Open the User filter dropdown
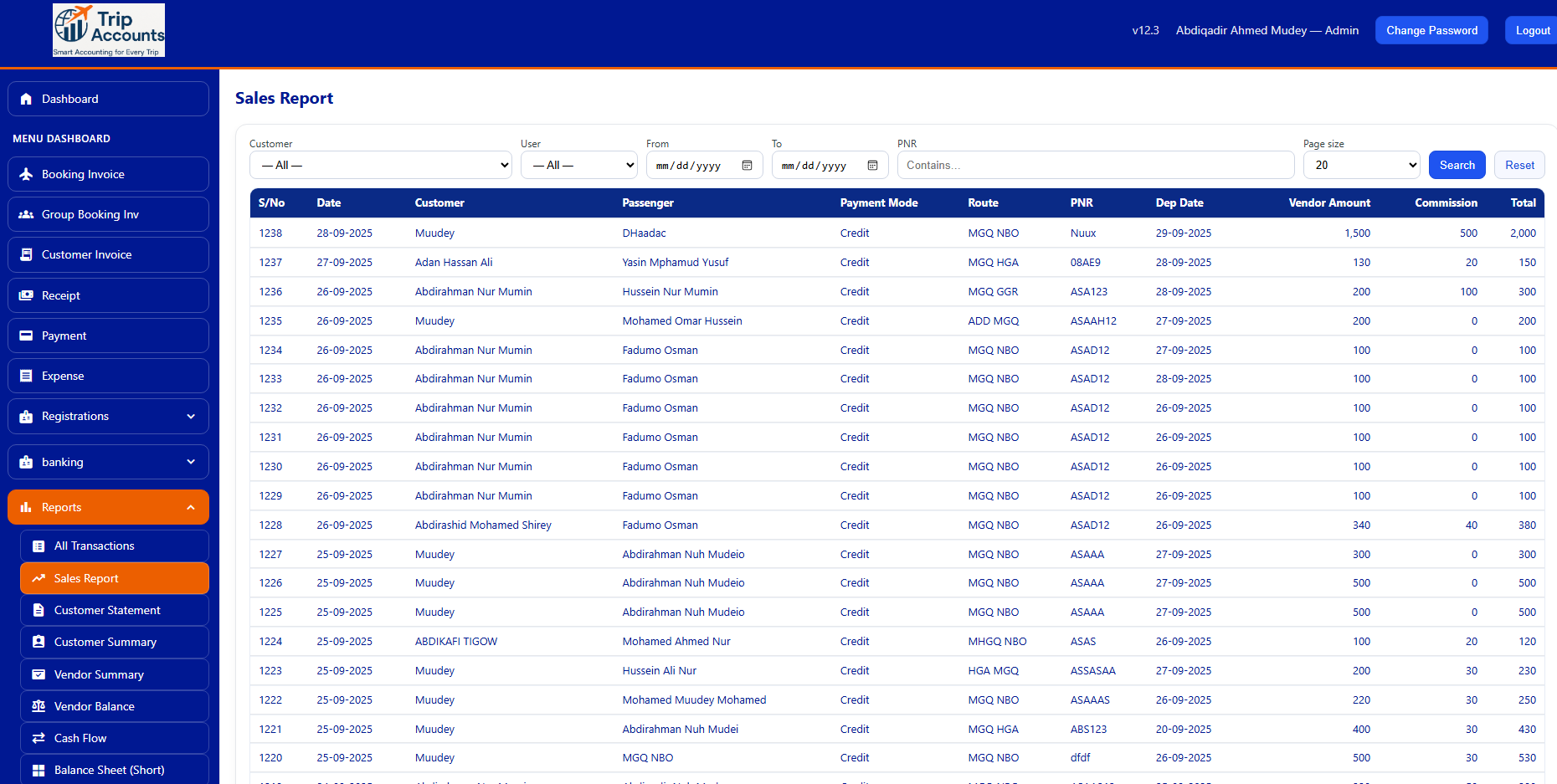Viewport: 1557px width, 784px height. (578, 165)
